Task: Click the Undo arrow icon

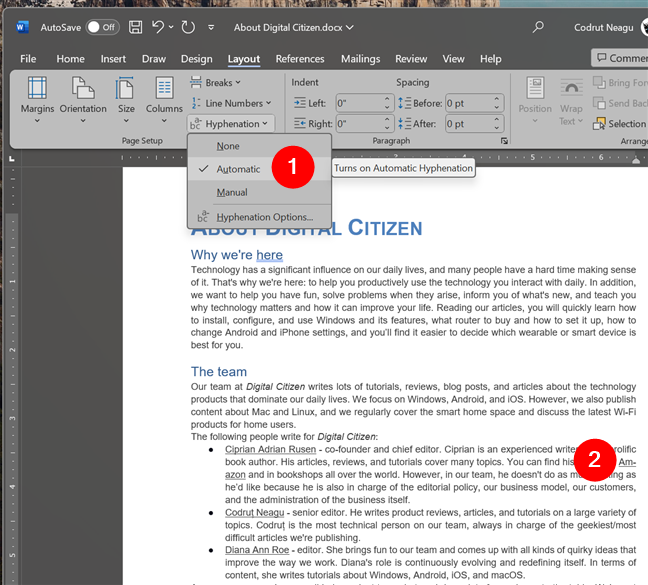Action: click(x=157, y=27)
